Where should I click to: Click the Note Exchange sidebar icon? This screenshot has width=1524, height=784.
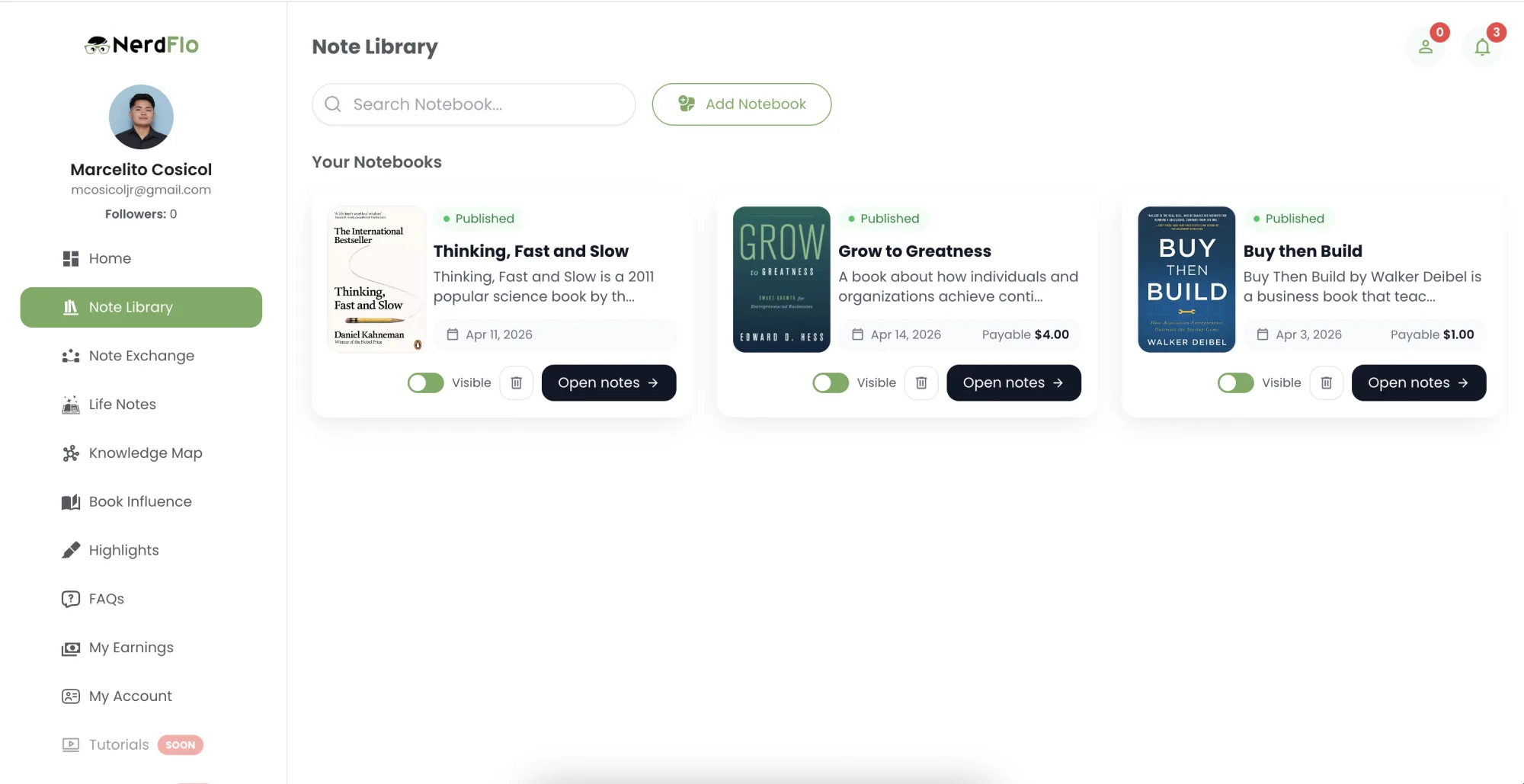point(71,356)
